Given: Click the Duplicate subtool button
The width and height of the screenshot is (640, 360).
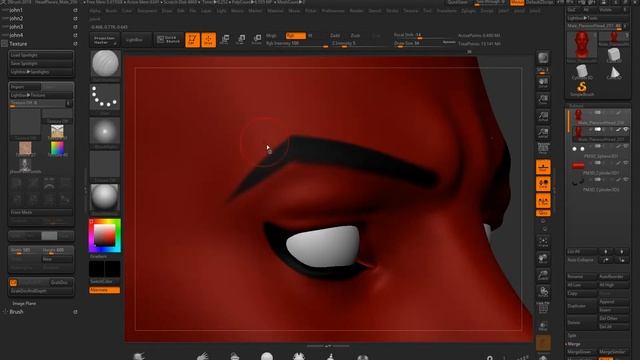Looking at the screenshot, I should [x=581, y=306].
